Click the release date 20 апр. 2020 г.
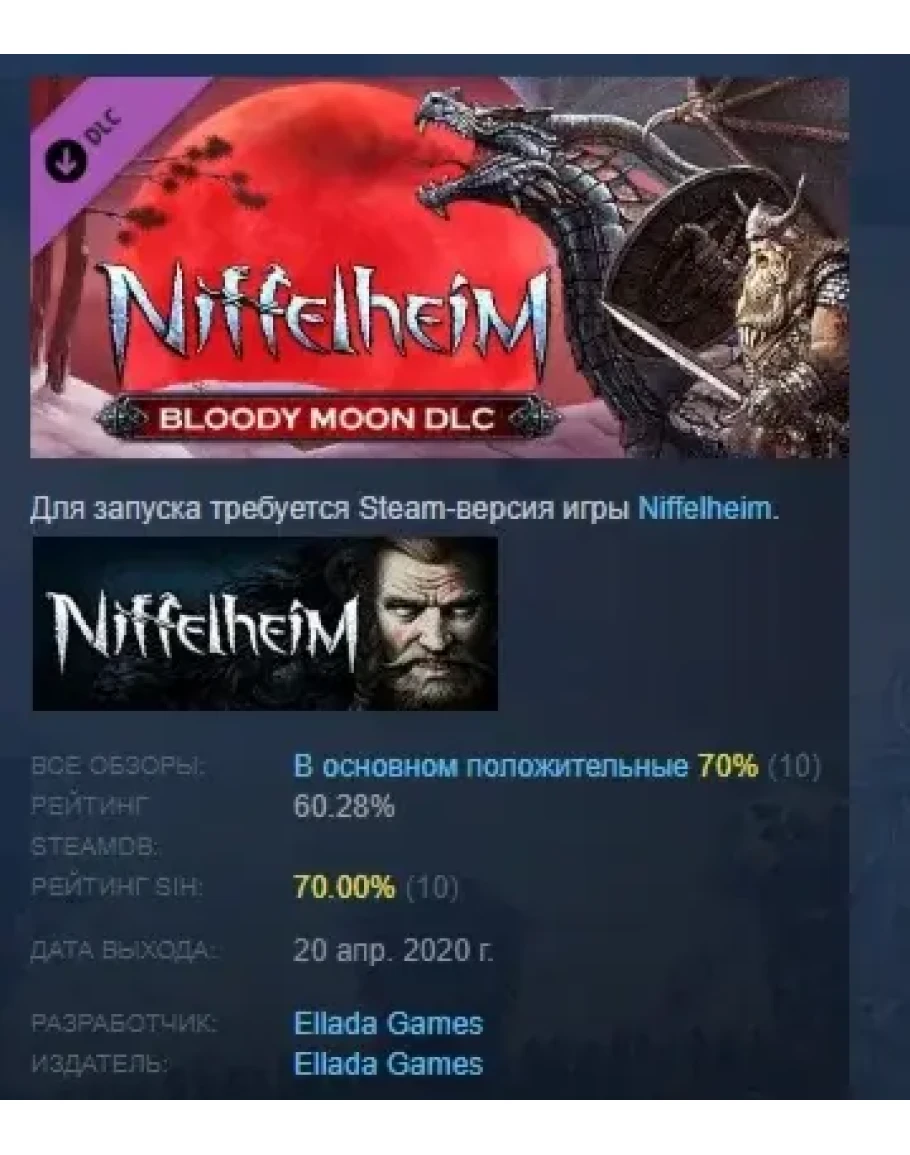The image size is (910, 1155). point(393,950)
